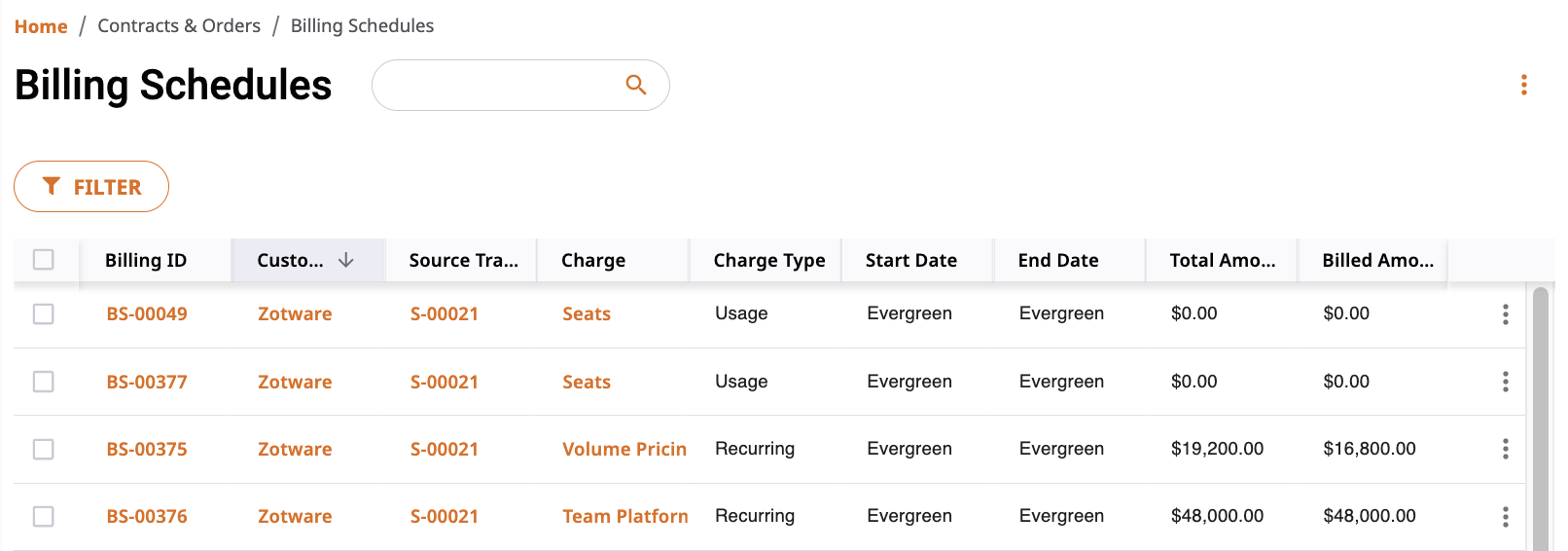
Task: Sort by End Date column header
Action: tap(1058, 260)
